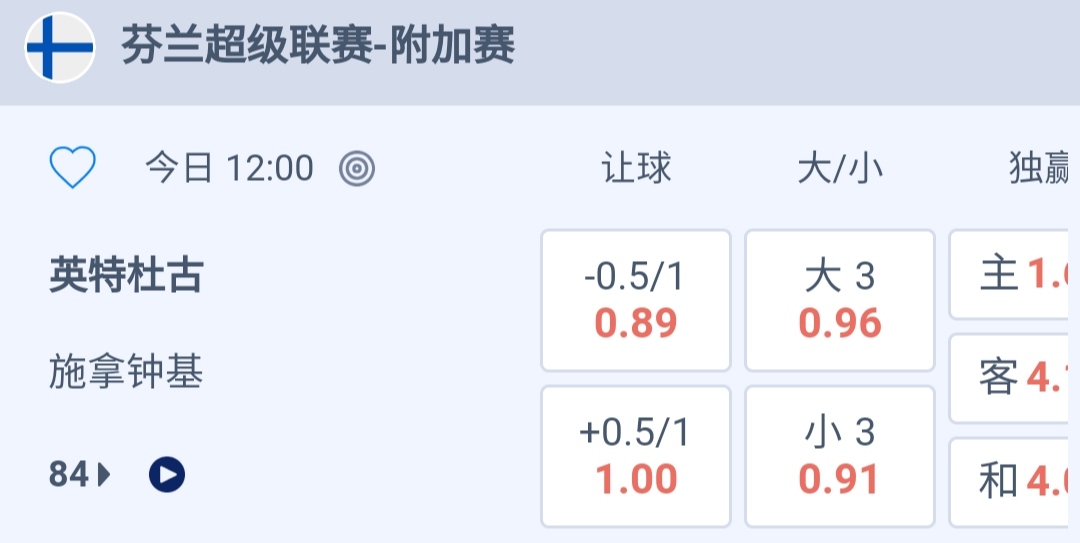Tap the Finland flag icon
The height and width of the screenshot is (543, 1080).
60,47
